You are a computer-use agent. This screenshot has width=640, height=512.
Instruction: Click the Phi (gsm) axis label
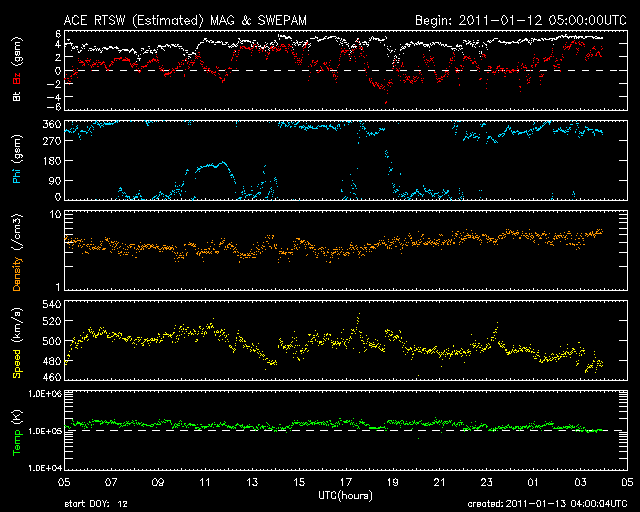[x=17, y=159]
